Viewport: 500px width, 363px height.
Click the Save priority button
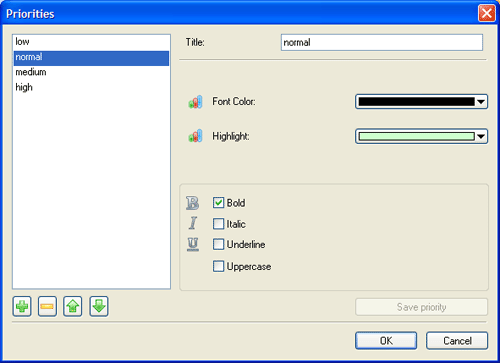(x=421, y=307)
